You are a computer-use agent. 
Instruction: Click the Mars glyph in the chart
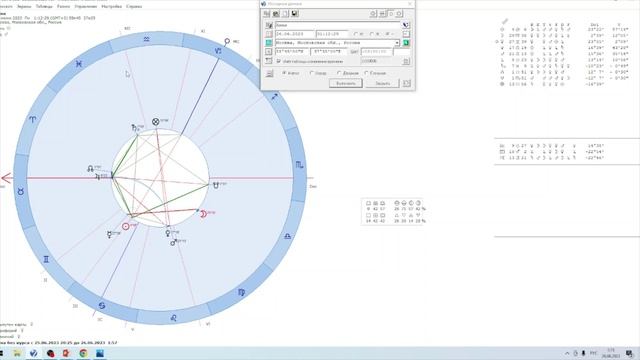[173, 242]
